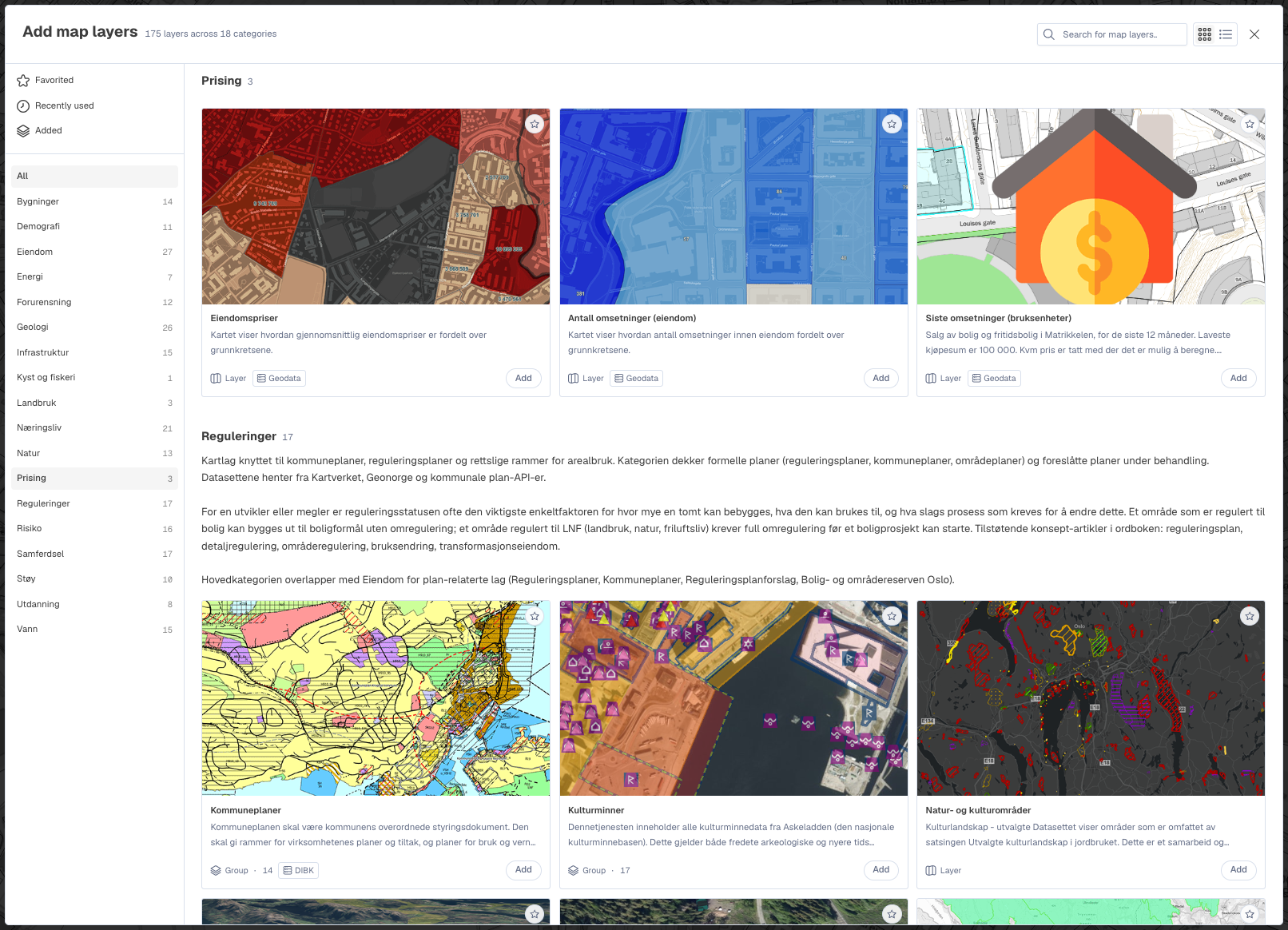Click the search magnifier icon
This screenshot has height=930, width=1288.
point(1049,34)
